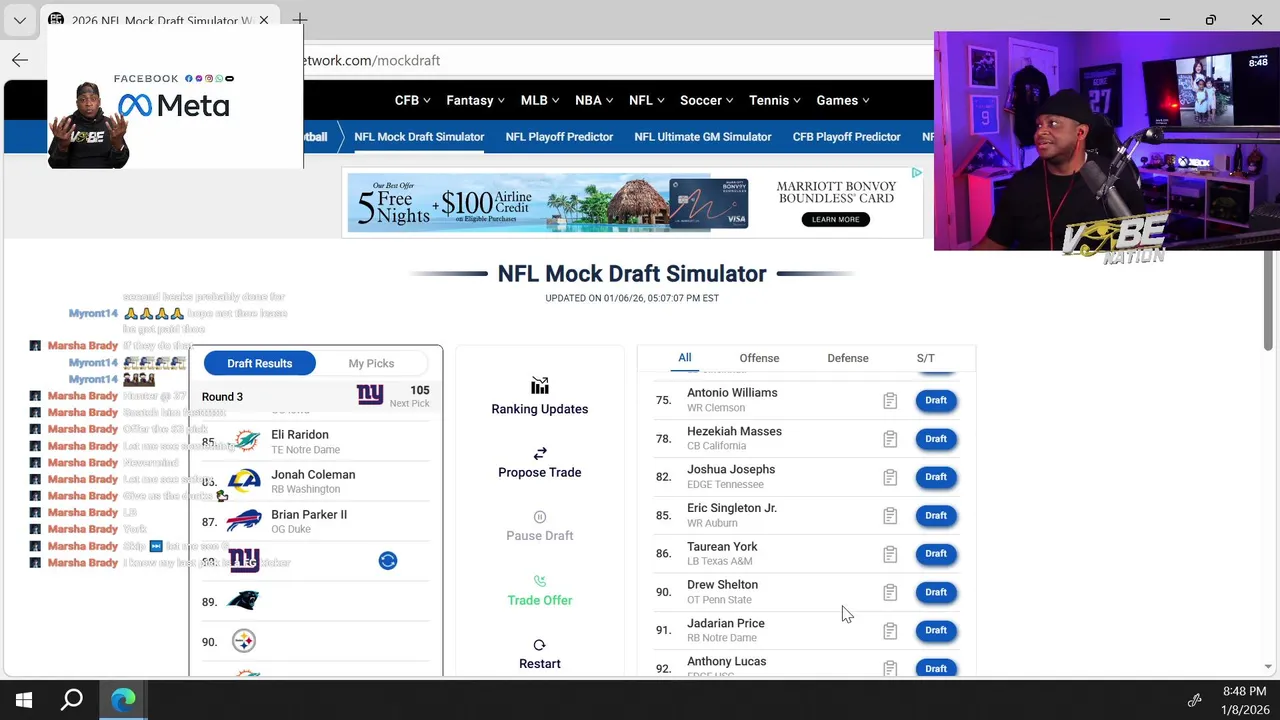1280x720 pixels.
Task: Expand the MLB menu
Action: pos(540,100)
